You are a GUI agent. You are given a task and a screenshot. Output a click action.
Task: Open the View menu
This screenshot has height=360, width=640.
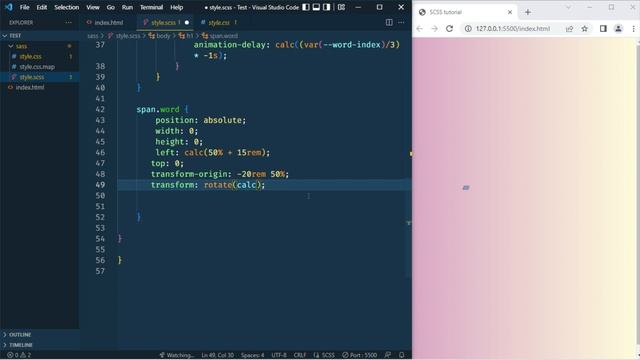pyautogui.click(x=93, y=7)
